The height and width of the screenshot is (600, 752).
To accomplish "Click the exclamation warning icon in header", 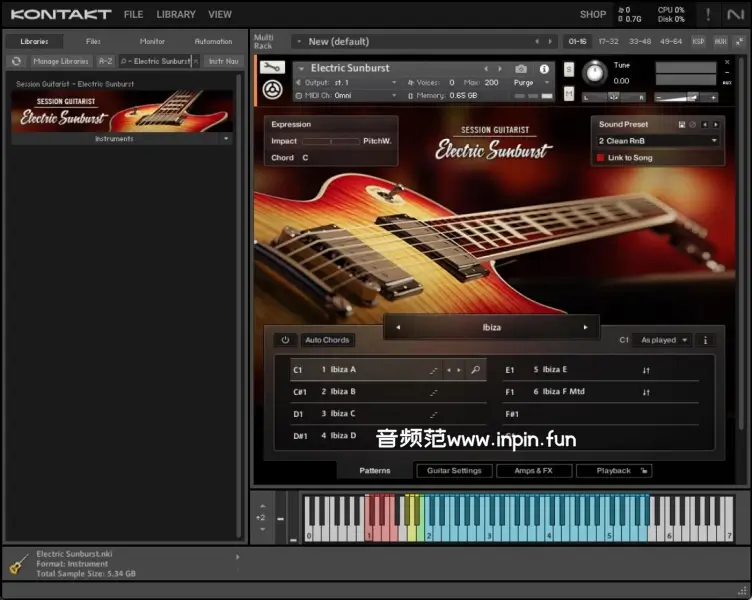I will tap(709, 14).
